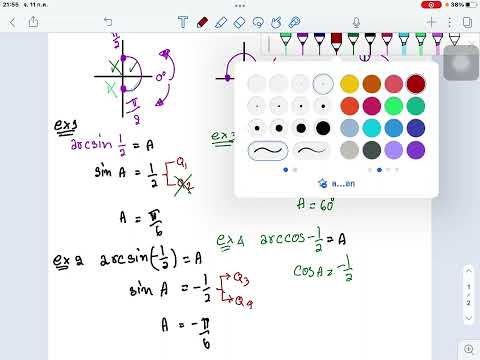This screenshot has width=480, height=360.
Task: Pick the dark red color swatch
Action: click(x=416, y=84)
